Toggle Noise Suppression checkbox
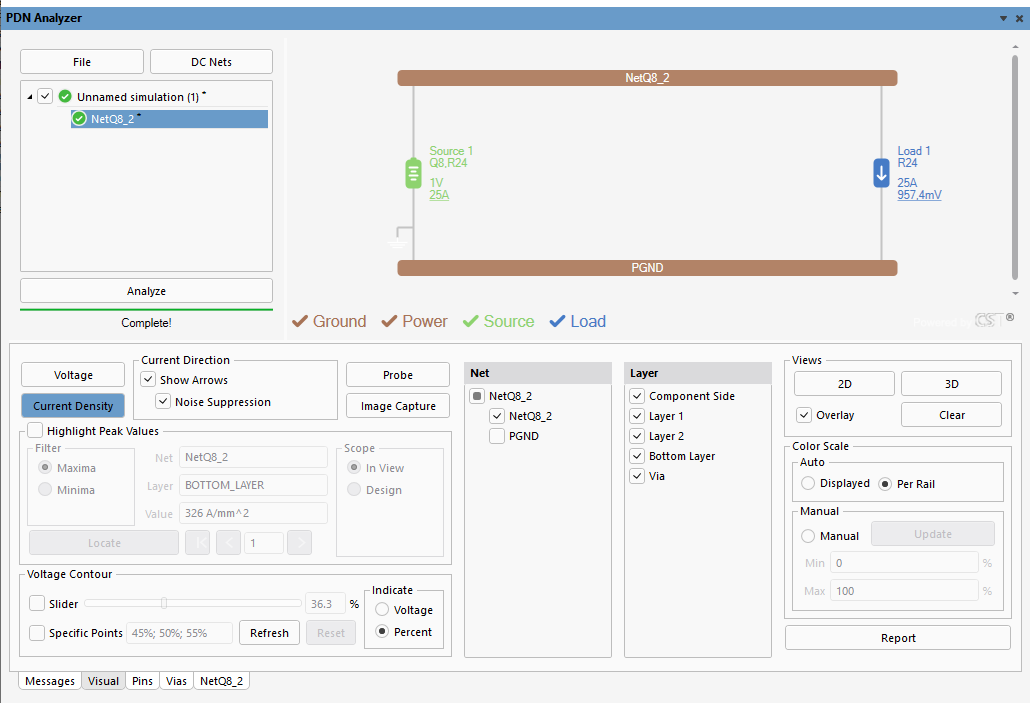Image resolution: width=1030 pixels, height=703 pixels. point(164,401)
